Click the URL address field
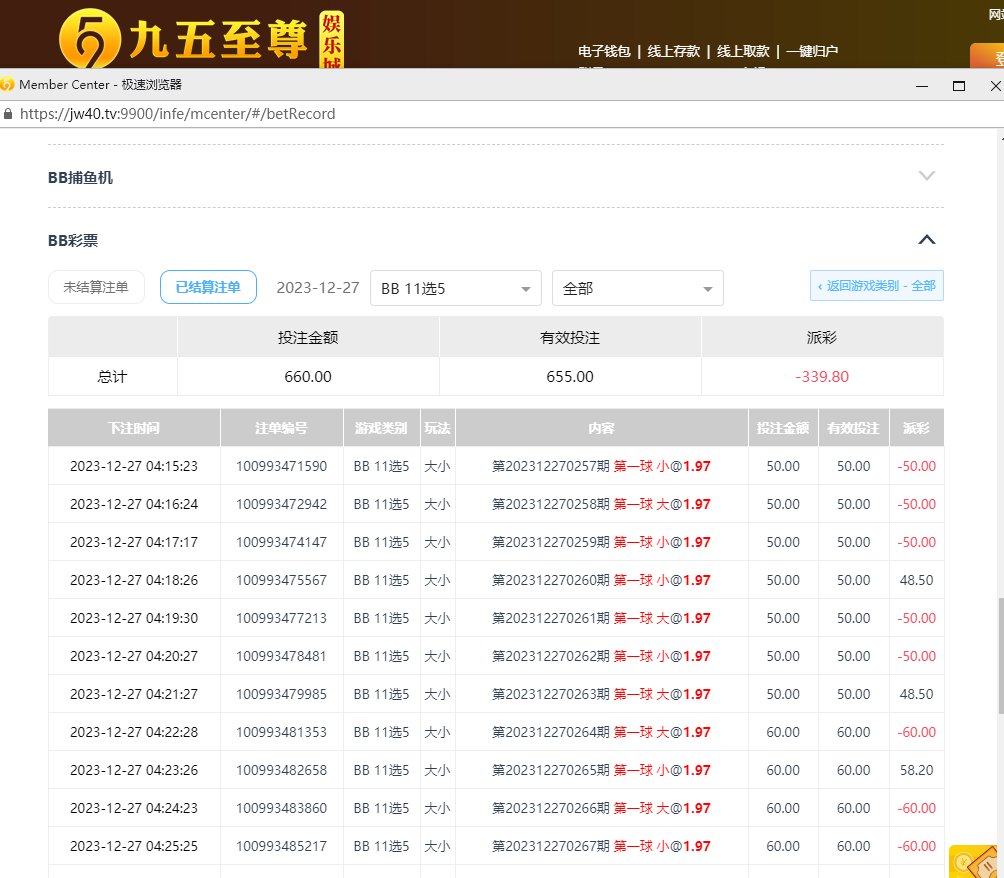This screenshot has width=1004, height=878. (x=400, y=114)
